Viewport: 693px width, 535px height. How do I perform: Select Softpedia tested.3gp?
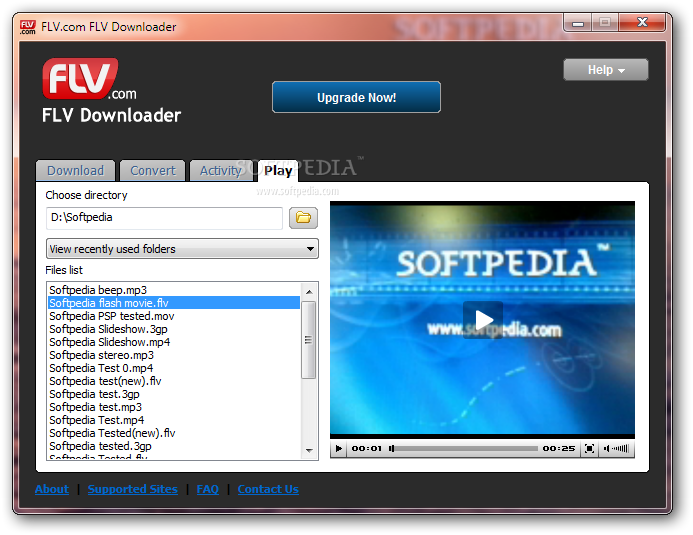174,446
